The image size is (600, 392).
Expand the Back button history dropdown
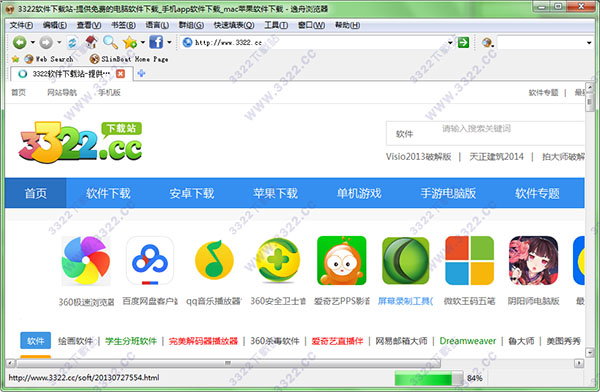tap(33, 42)
